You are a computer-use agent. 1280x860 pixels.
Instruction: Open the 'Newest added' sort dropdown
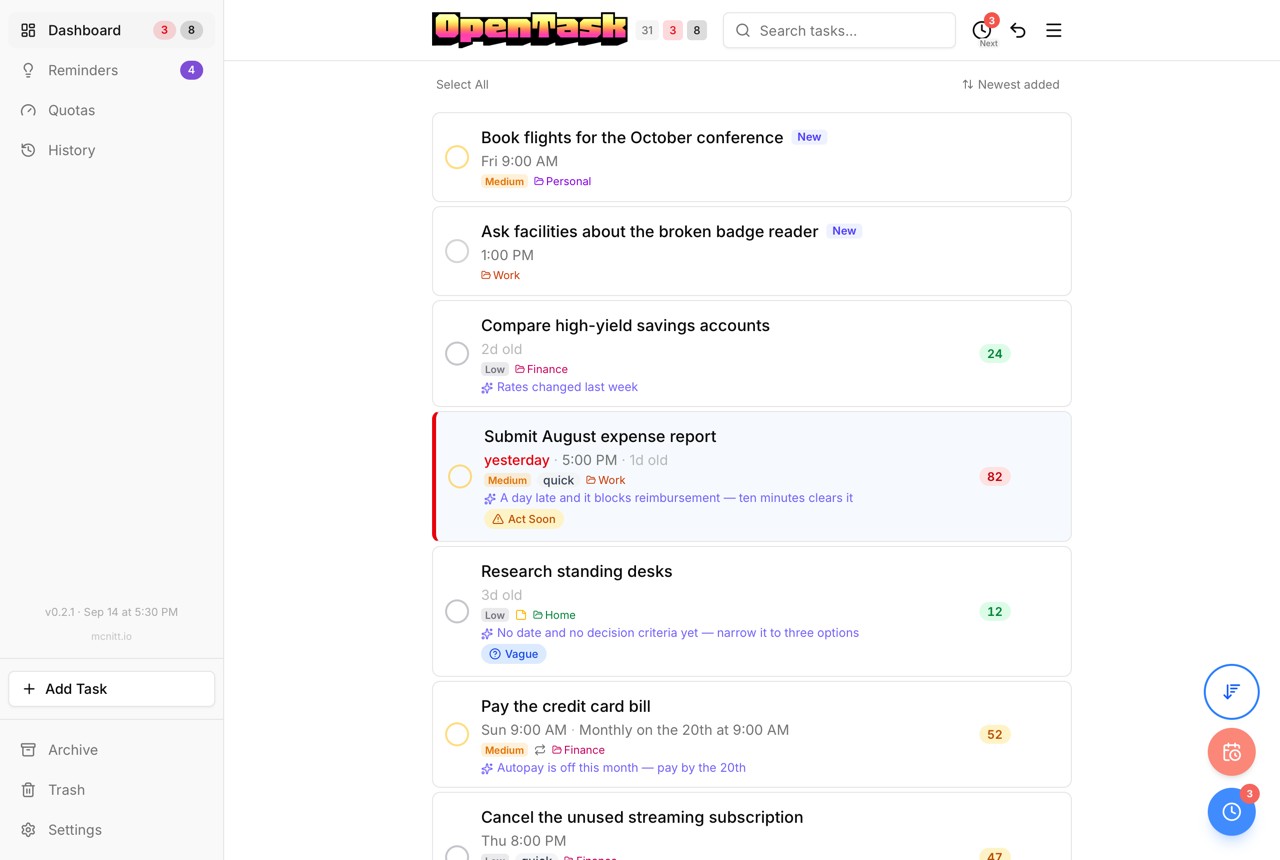(x=1010, y=85)
